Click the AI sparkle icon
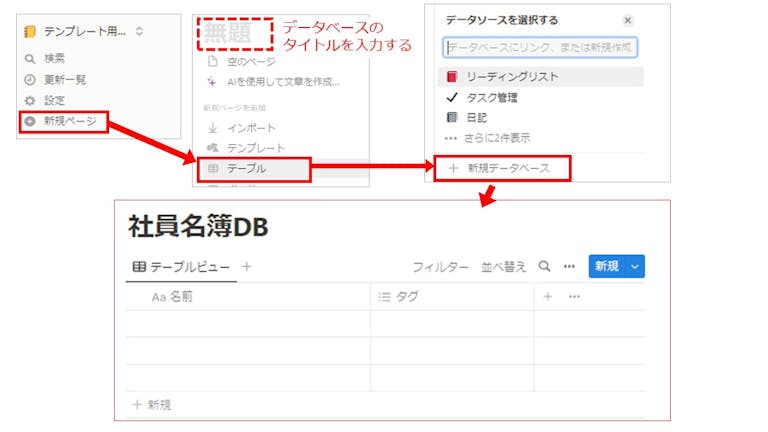The width and height of the screenshot is (768, 432). point(212,81)
